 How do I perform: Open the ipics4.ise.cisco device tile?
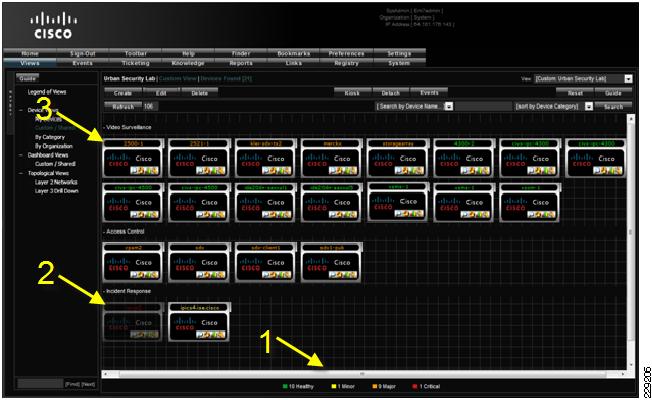pos(199,322)
